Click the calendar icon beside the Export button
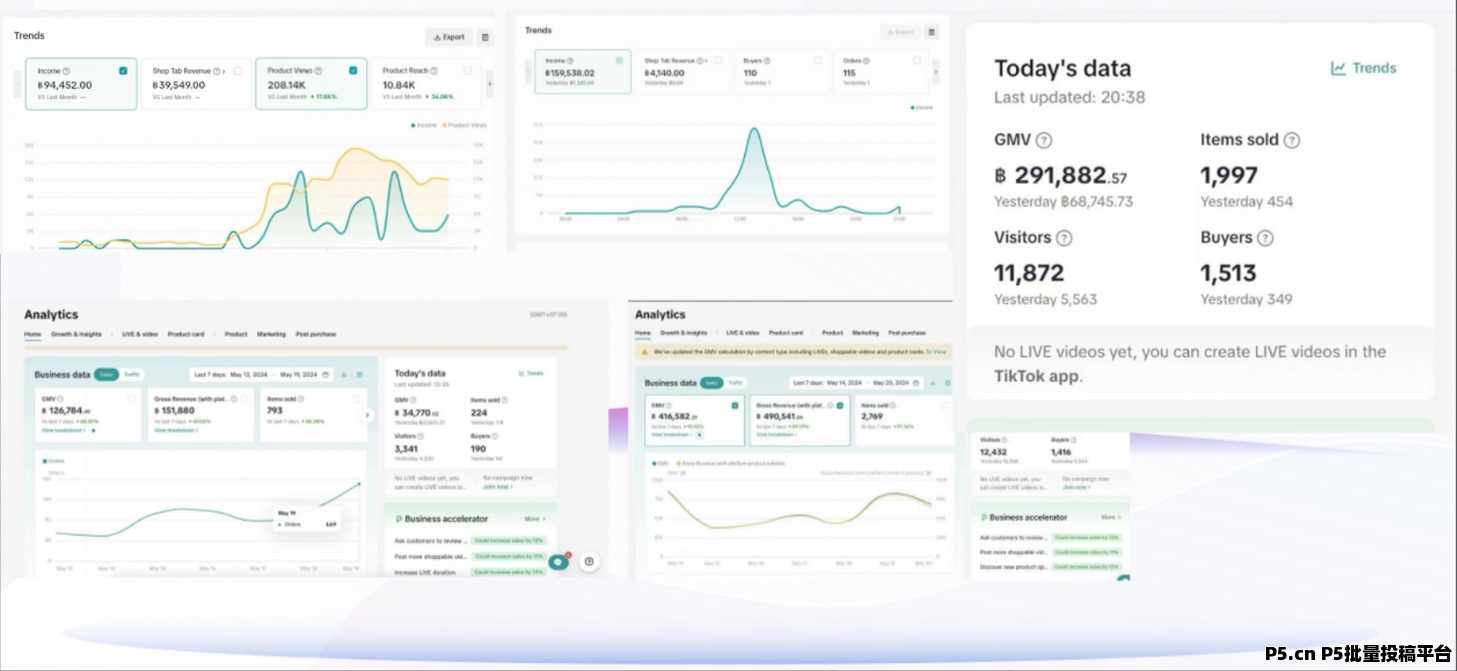 485,37
